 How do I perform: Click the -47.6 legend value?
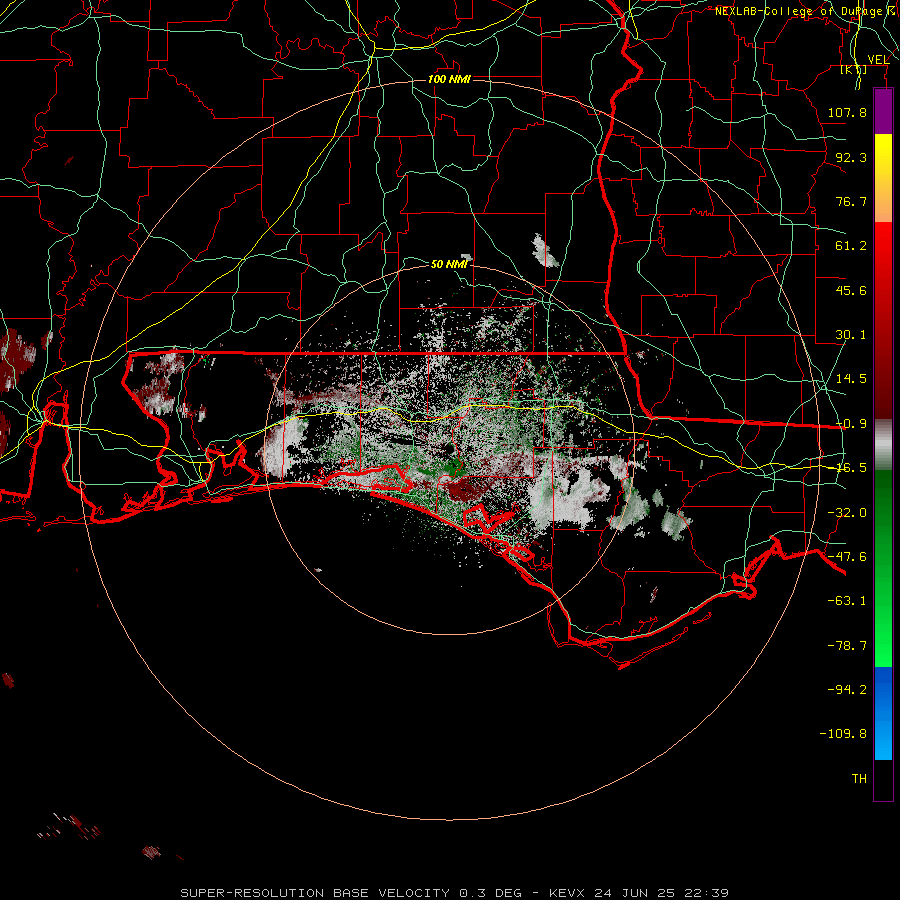coord(847,557)
